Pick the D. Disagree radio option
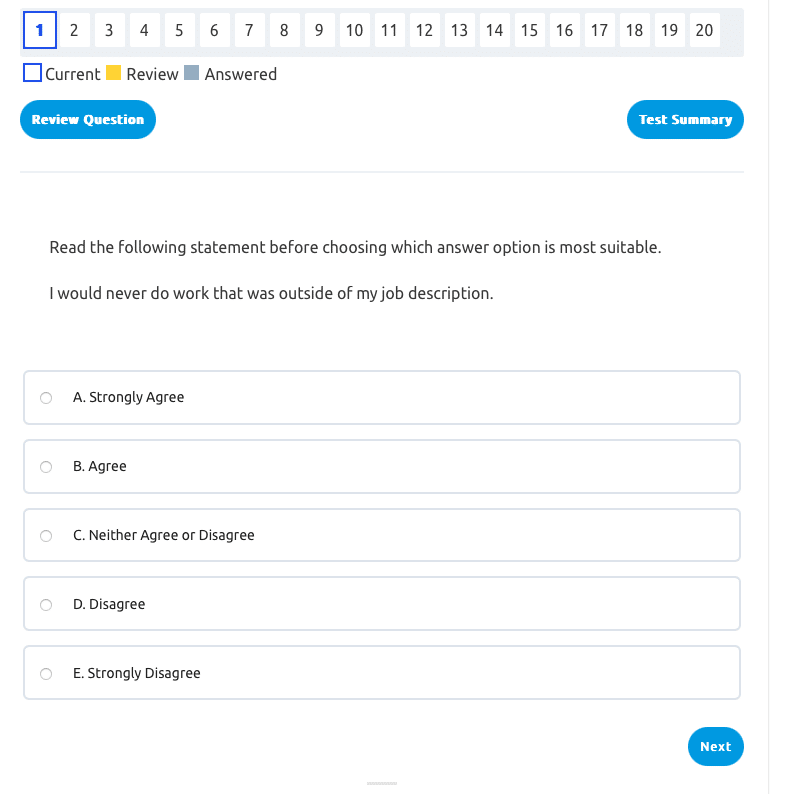Viewport: 787px width, 794px height. tap(46, 605)
